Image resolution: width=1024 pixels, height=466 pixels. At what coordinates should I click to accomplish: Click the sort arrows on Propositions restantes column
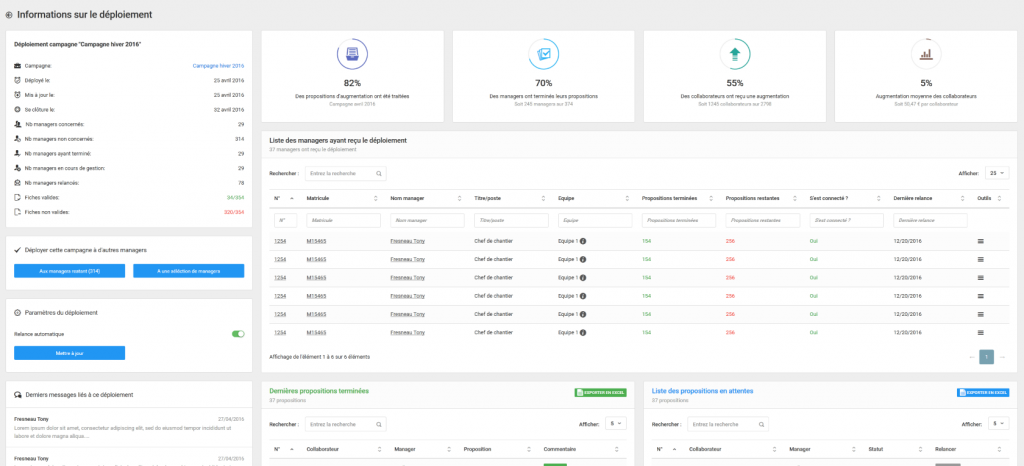[x=795, y=198]
